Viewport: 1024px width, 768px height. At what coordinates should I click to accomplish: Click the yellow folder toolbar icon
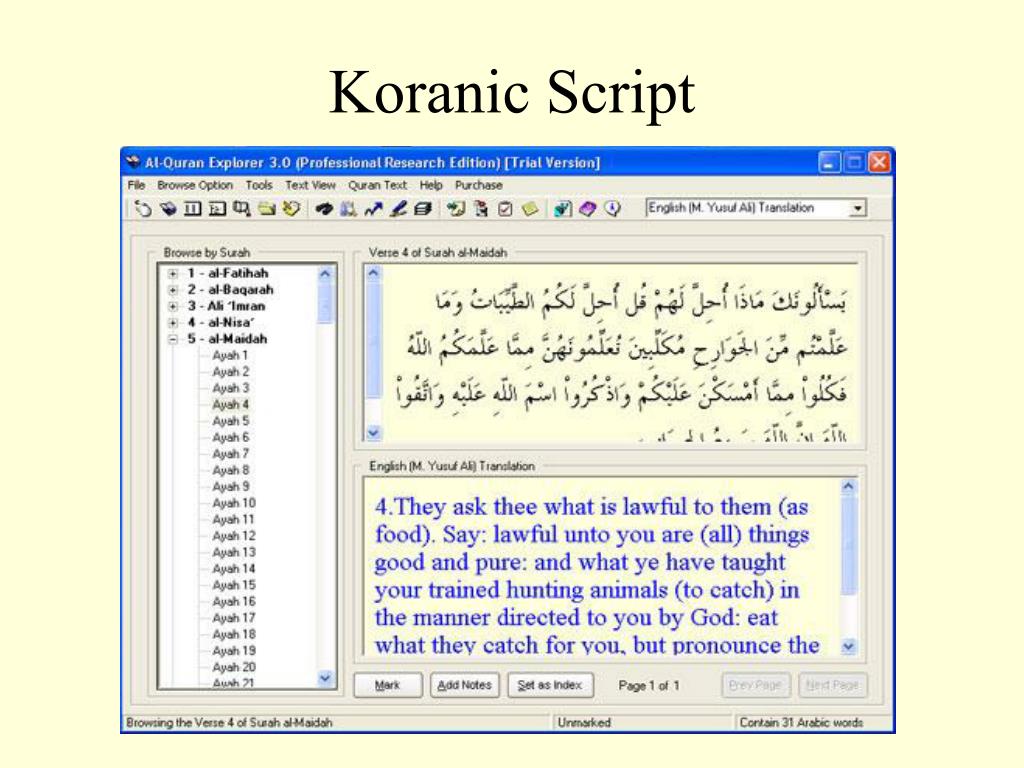(x=266, y=209)
